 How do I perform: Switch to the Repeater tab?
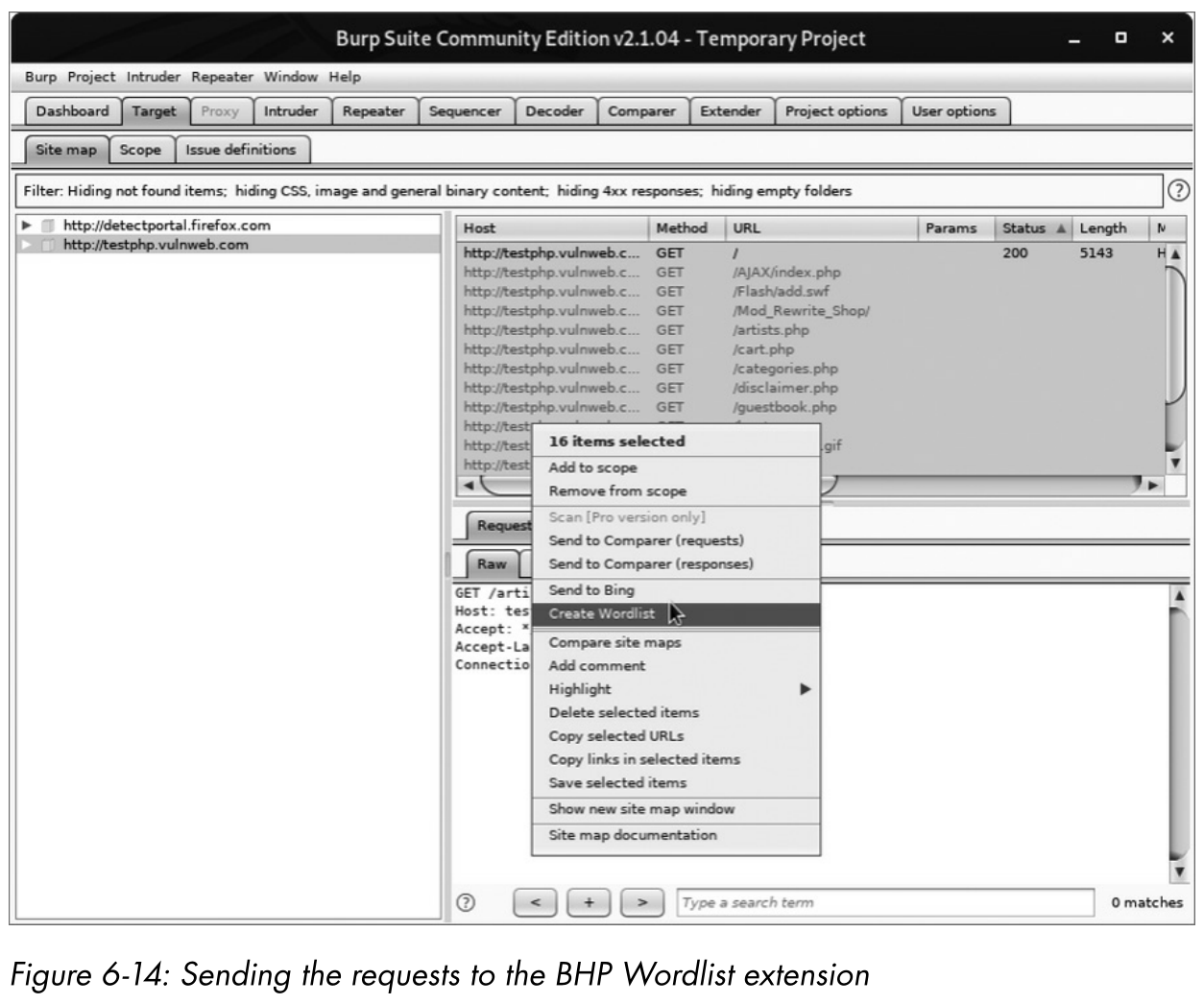point(373,111)
